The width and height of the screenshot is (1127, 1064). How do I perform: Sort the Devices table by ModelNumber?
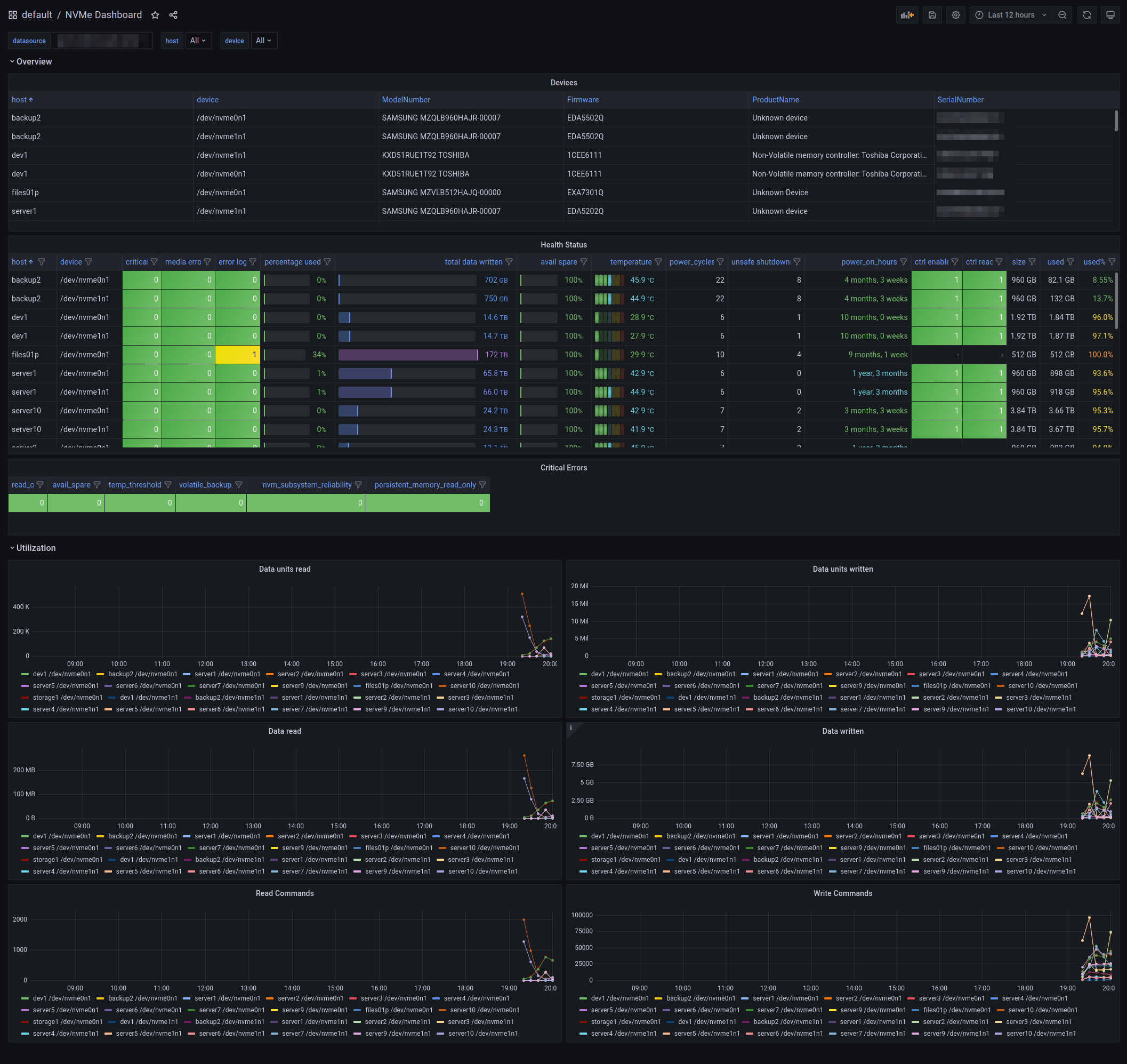click(406, 99)
